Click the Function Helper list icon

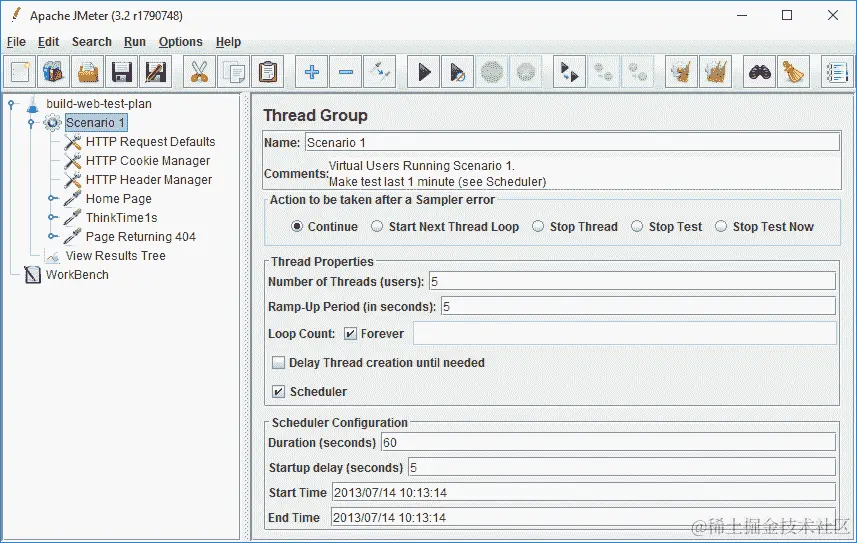(837, 72)
